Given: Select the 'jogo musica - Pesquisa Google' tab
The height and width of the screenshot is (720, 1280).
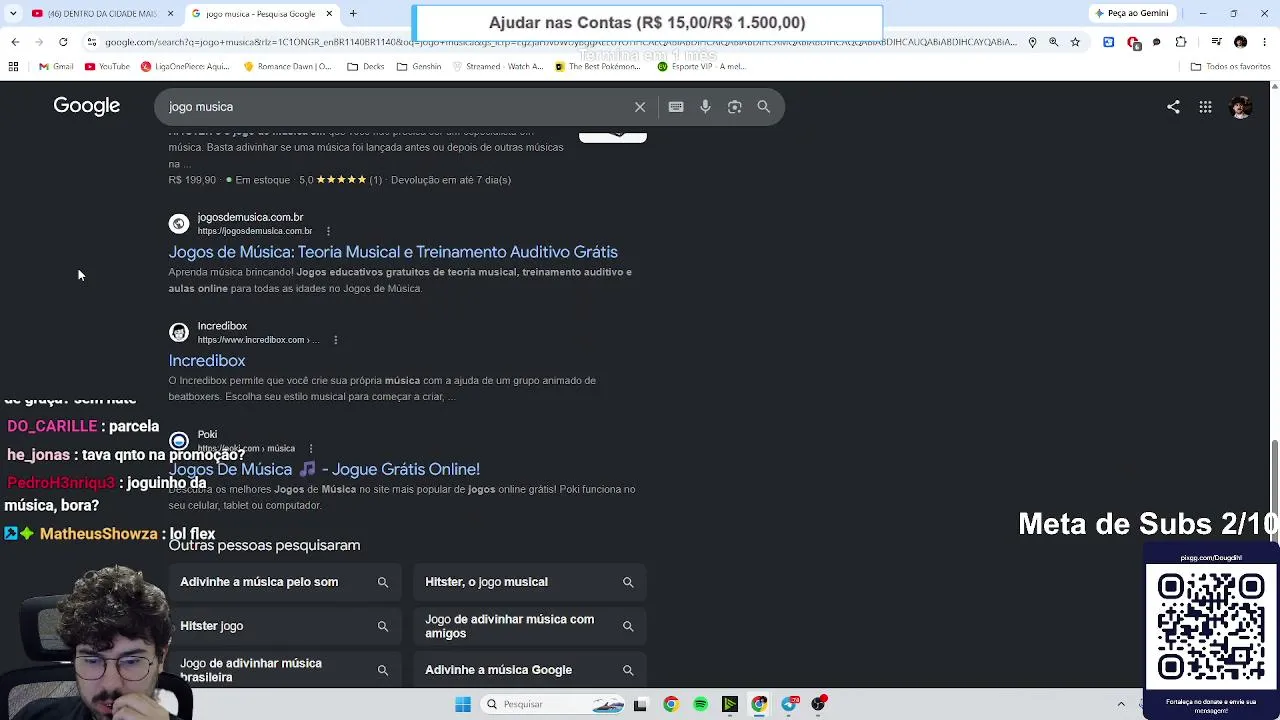Looking at the screenshot, I should pyautogui.click(x=261, y=14).
